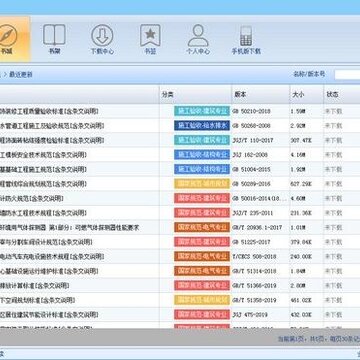Screen dimensions: 360x360
Task: Select the version cell GB 51004-2015
Action: click(251, 169)
